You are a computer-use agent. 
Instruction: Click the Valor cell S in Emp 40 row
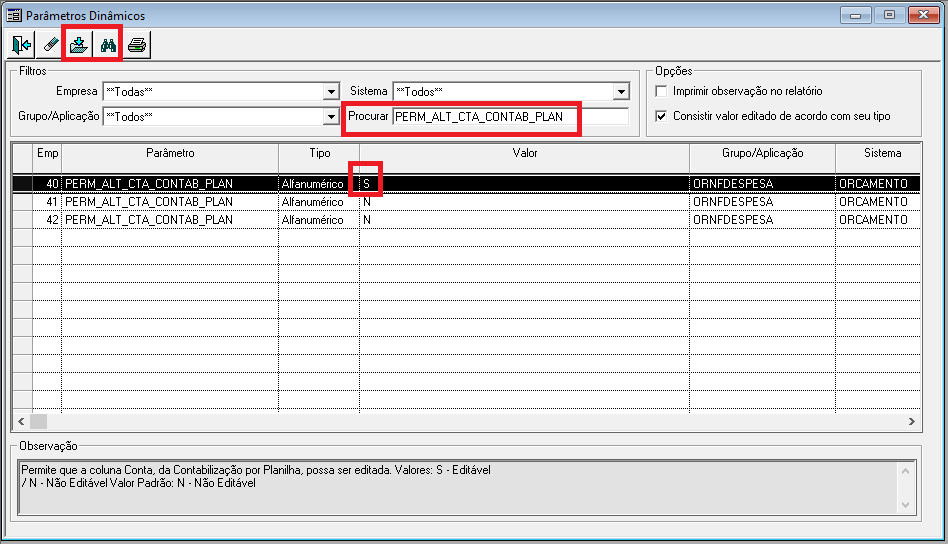525,184
